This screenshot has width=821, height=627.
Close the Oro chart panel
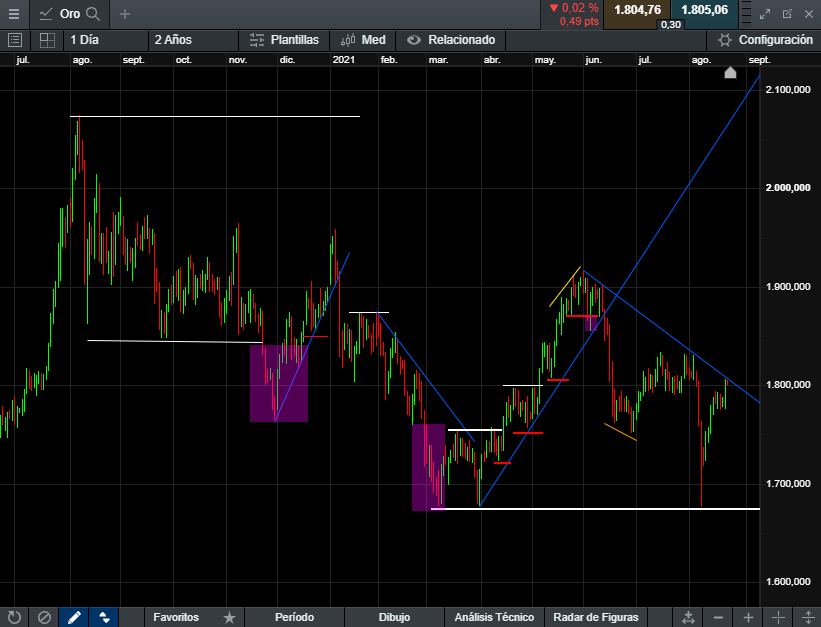pos(809,14)
